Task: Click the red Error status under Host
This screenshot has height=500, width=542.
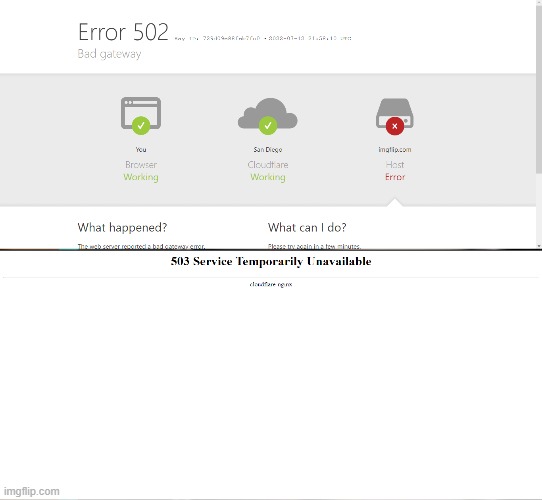Action: tap(395, 177)
